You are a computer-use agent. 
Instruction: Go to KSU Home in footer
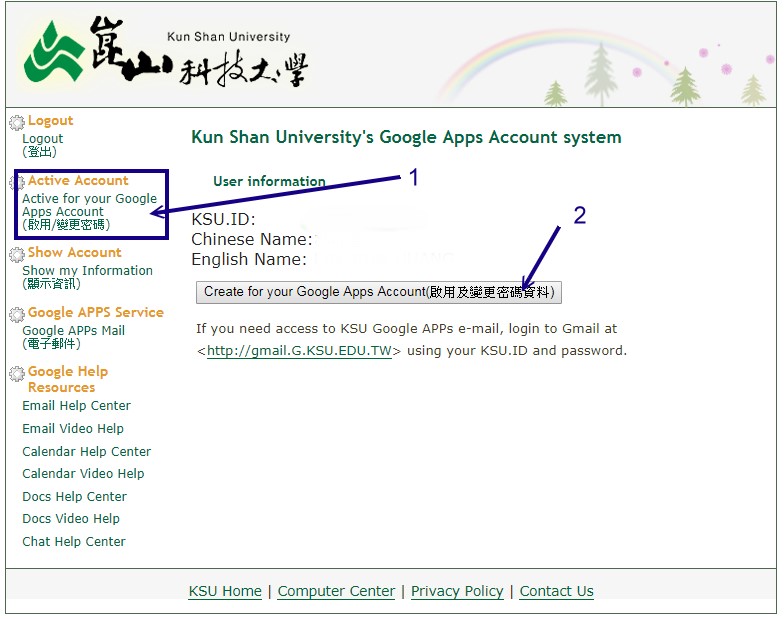coord(225,591)
